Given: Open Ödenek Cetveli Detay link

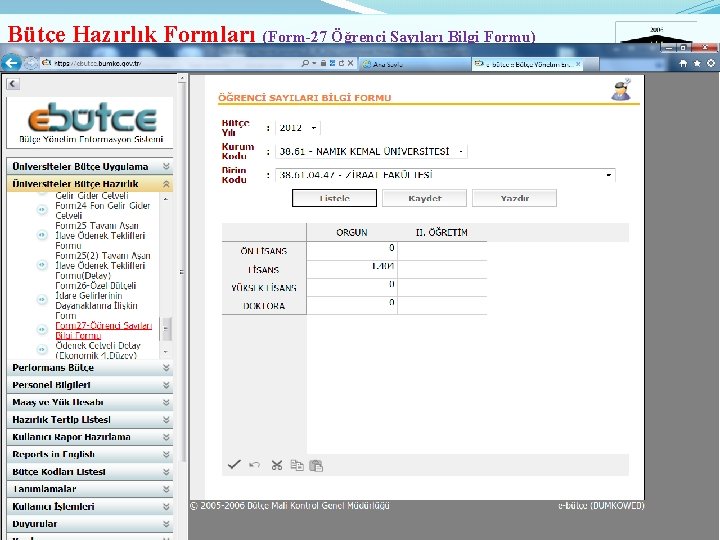Looking at the screenshot, I should point(98,350).
